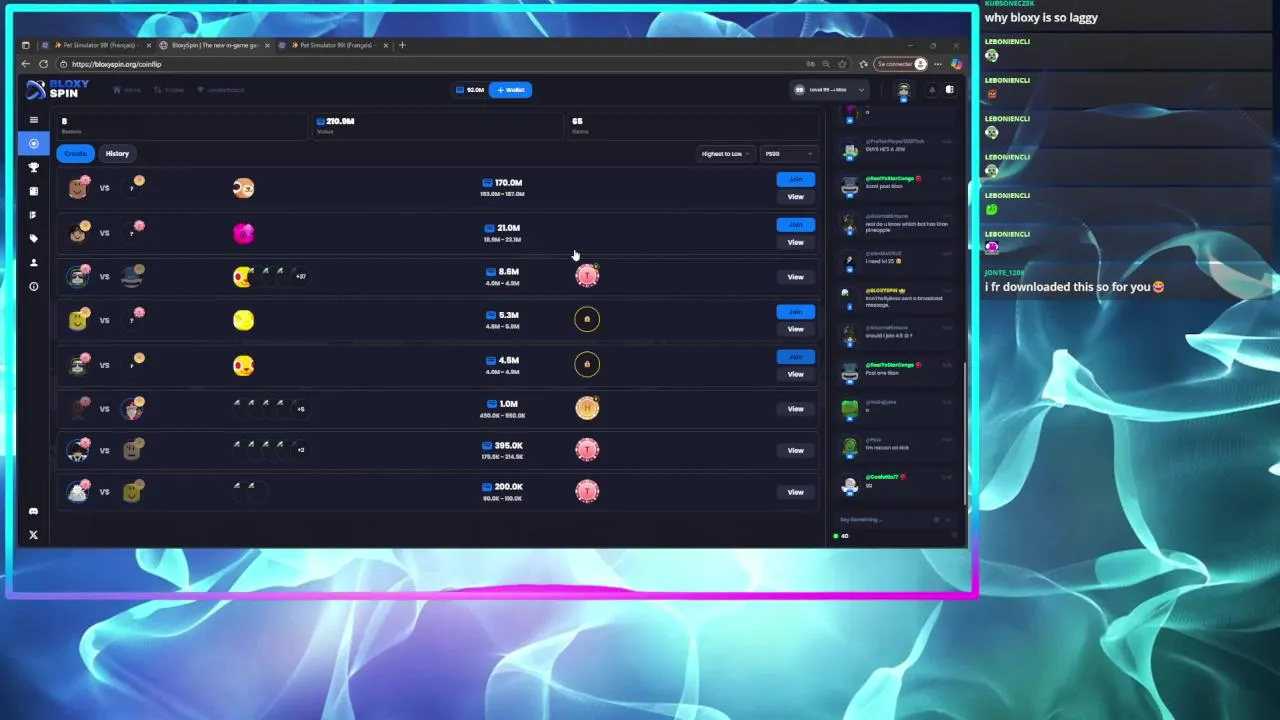Join the 170.0M coinflip game
Screen dimensions: 1280x720
pos(795,180)
